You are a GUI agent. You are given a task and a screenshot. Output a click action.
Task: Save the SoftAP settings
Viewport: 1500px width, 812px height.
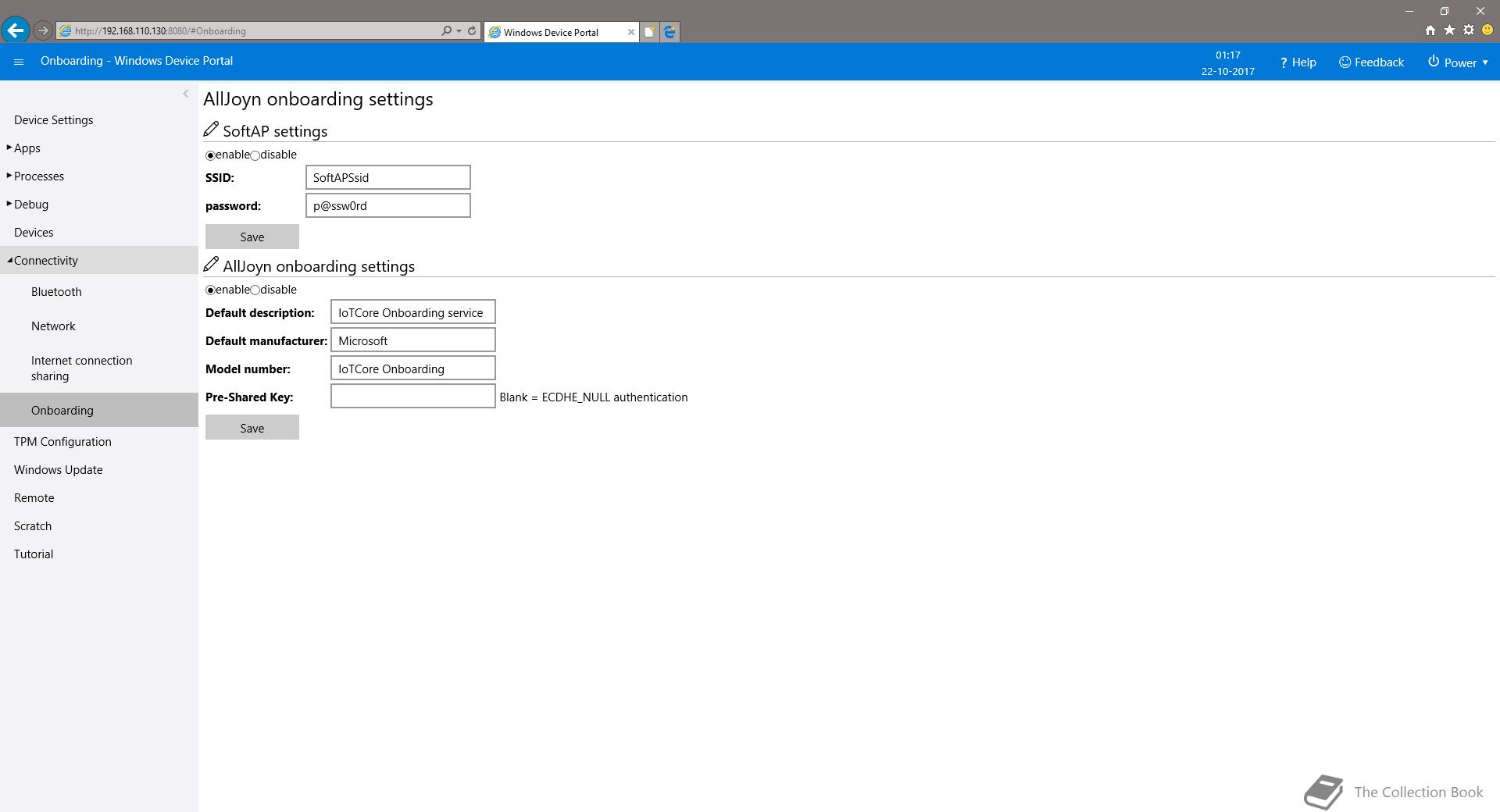click(x=252, y=237)
